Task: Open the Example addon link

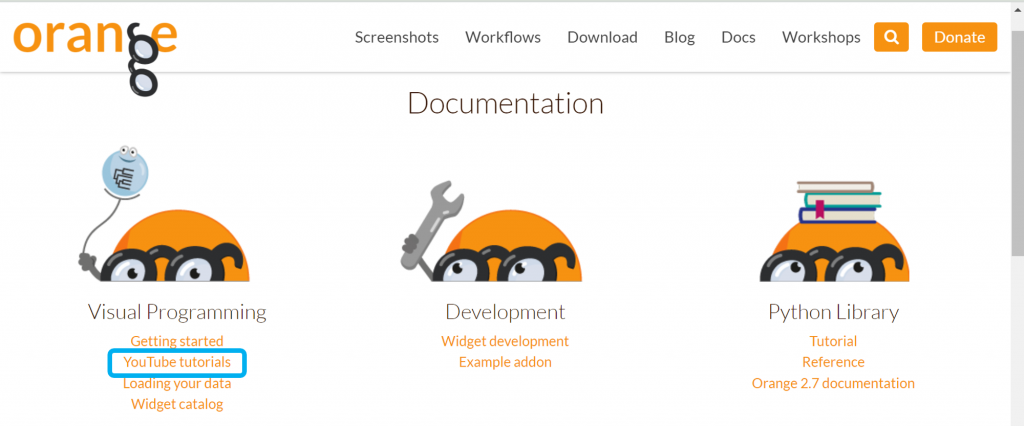Action: (x=505, y=362)
